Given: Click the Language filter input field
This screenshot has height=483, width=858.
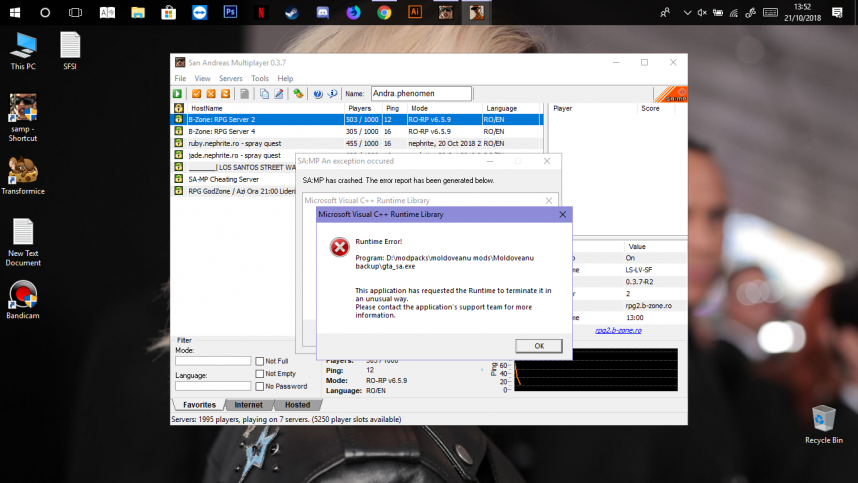Looking at the screenshot, I should (x=213, y=386).
